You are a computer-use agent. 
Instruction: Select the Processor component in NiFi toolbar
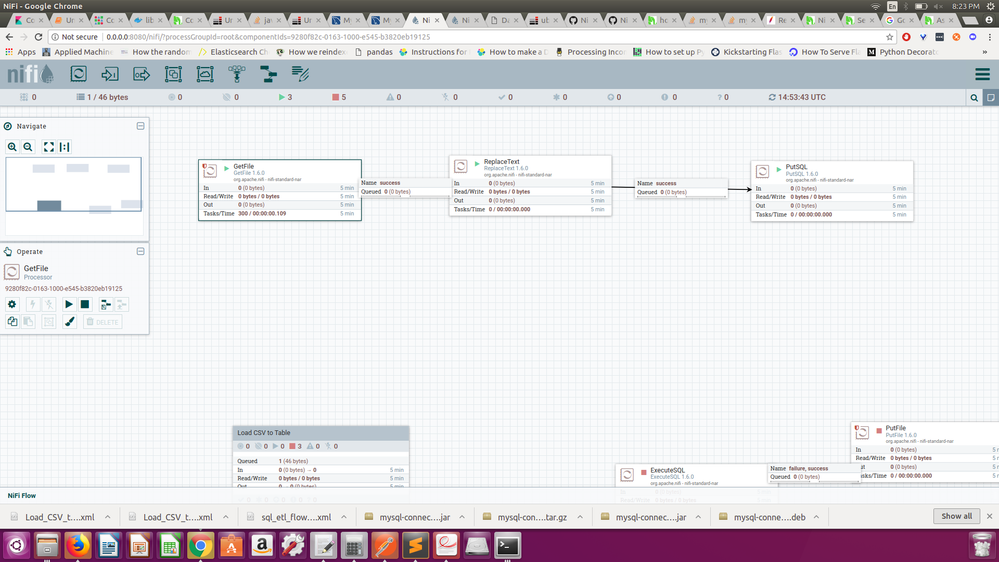tap(78, 74)
